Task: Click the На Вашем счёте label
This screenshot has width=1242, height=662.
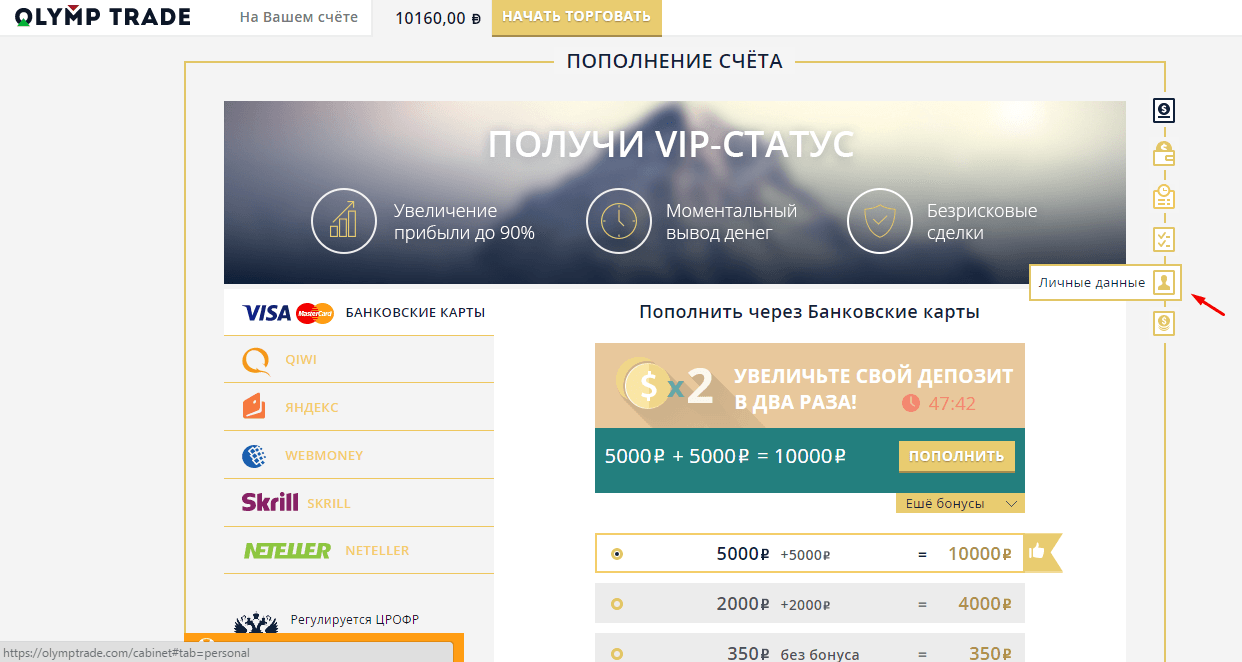Action: 299,17
